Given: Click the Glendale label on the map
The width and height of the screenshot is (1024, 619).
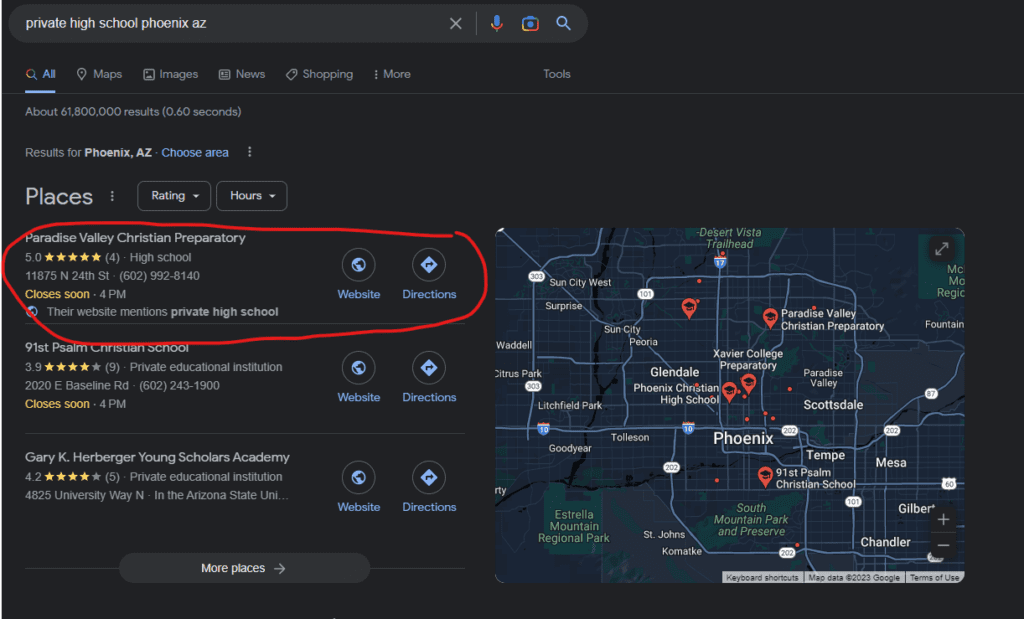Looking at the screenshot, I should tap(675, 372).
